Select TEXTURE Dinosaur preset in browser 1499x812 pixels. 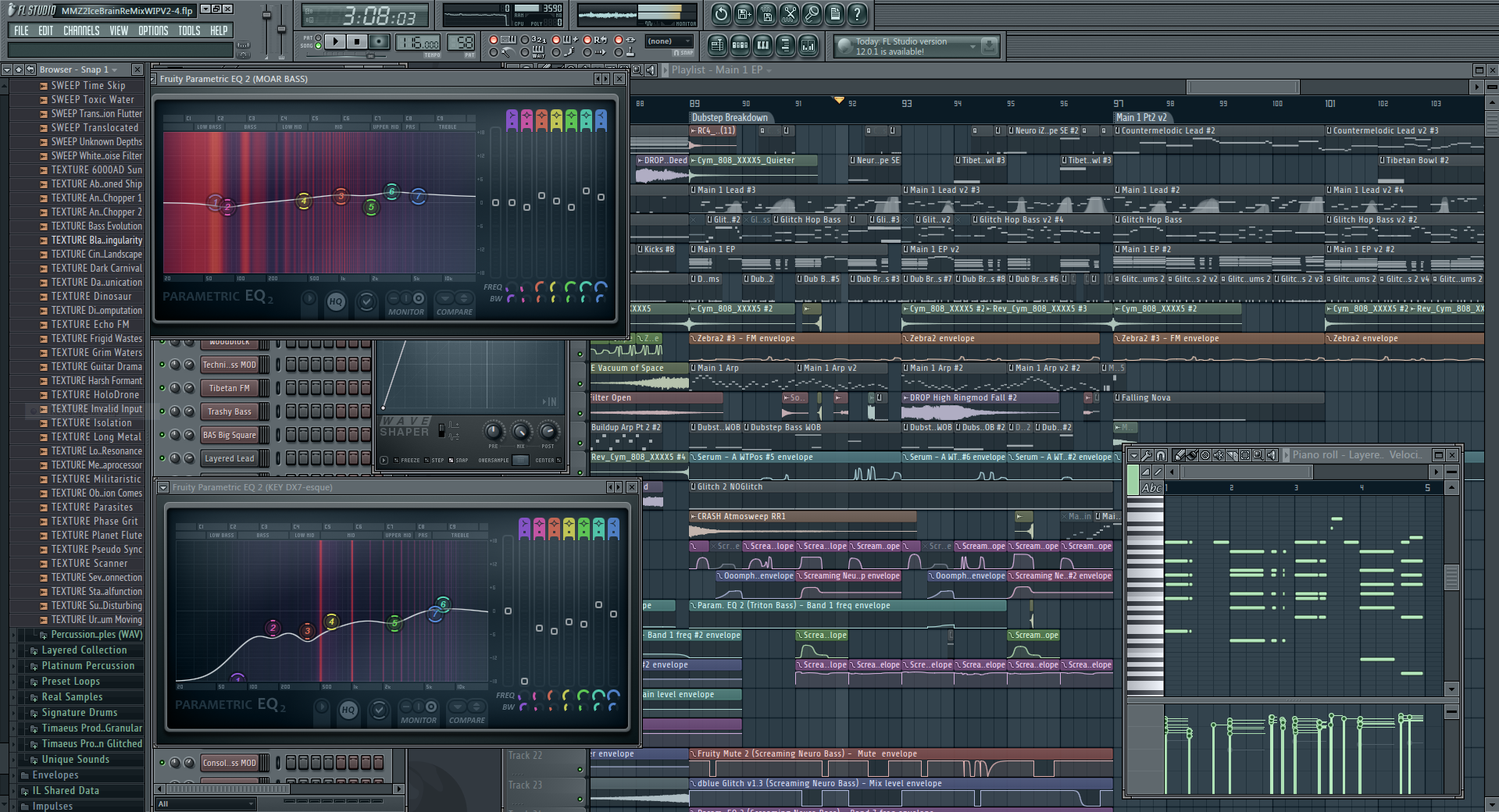(91, 297)
